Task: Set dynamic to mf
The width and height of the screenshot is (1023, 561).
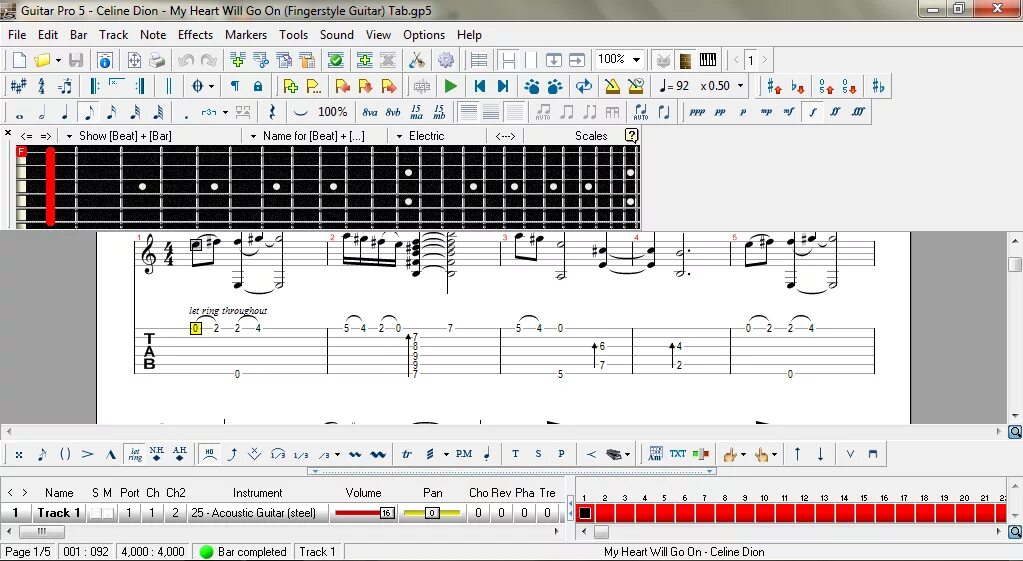Action: pyautogui.click(x=789, y=112)
